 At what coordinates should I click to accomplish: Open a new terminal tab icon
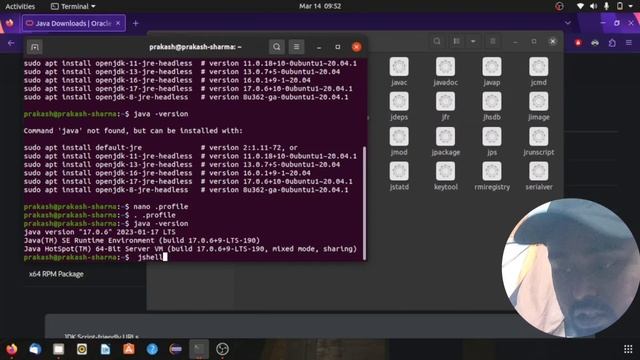[35, 47]
